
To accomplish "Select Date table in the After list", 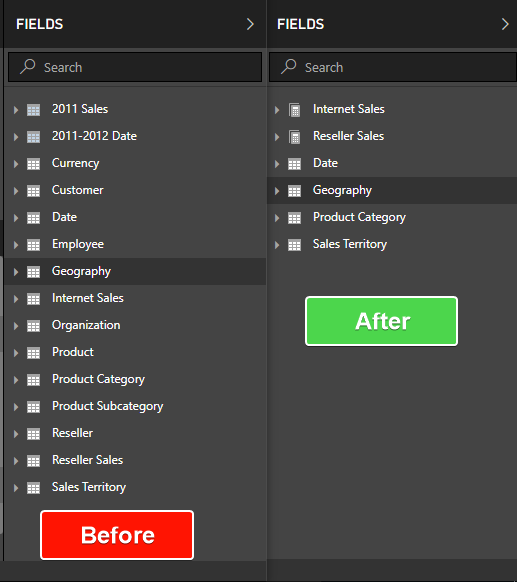I will click(x=392, y=163).
